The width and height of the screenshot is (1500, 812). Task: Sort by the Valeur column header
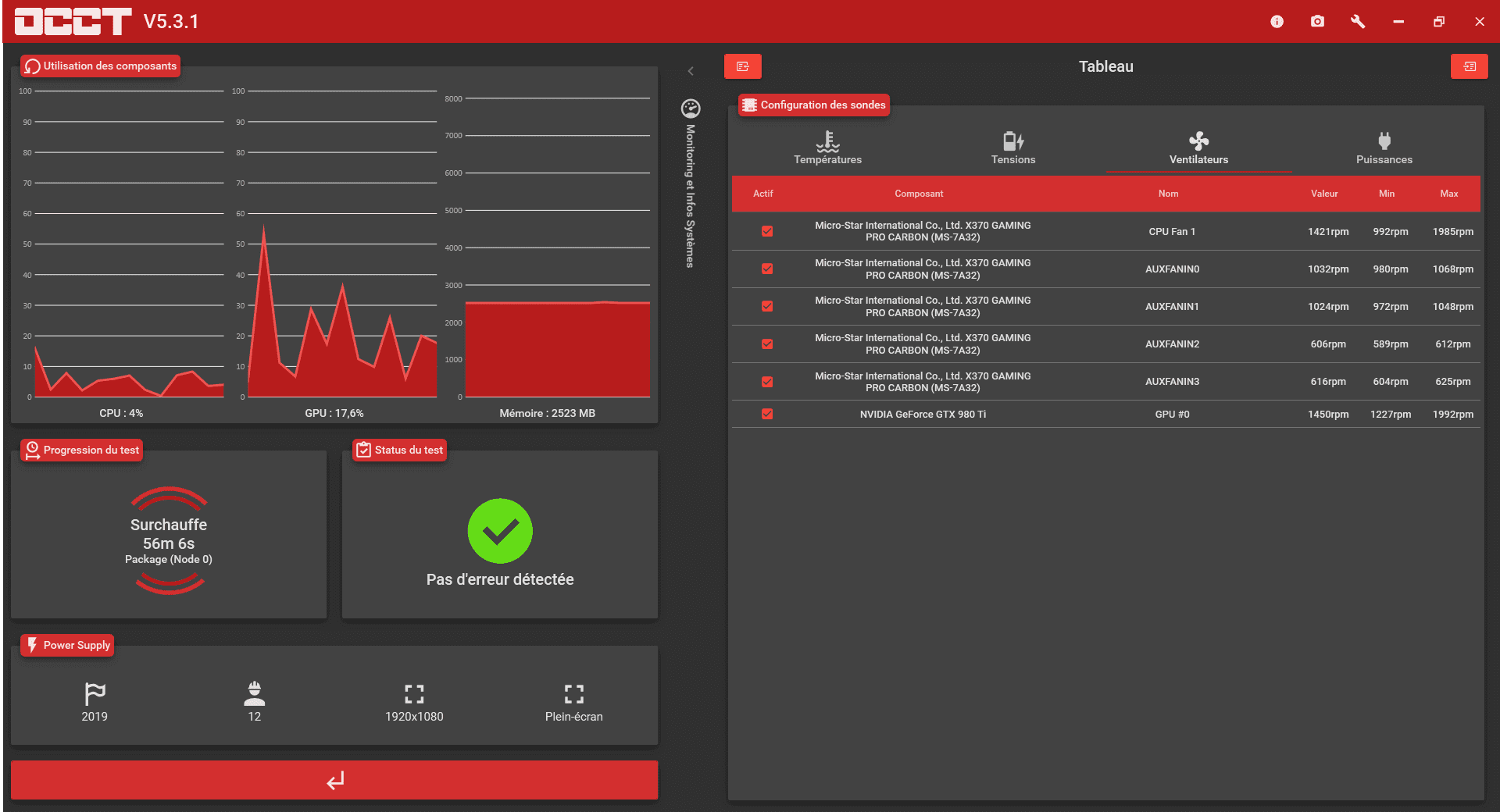coord(1324,194)
